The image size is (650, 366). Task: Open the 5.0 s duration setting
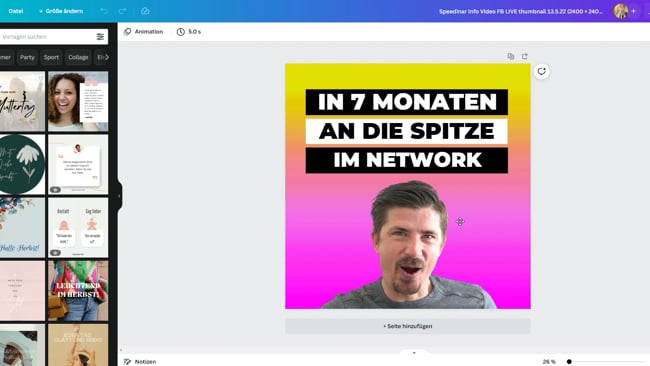click(x=189, y=32)
